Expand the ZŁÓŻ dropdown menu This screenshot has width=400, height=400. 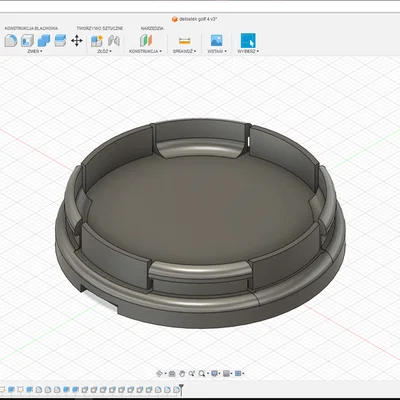(104, 51)
